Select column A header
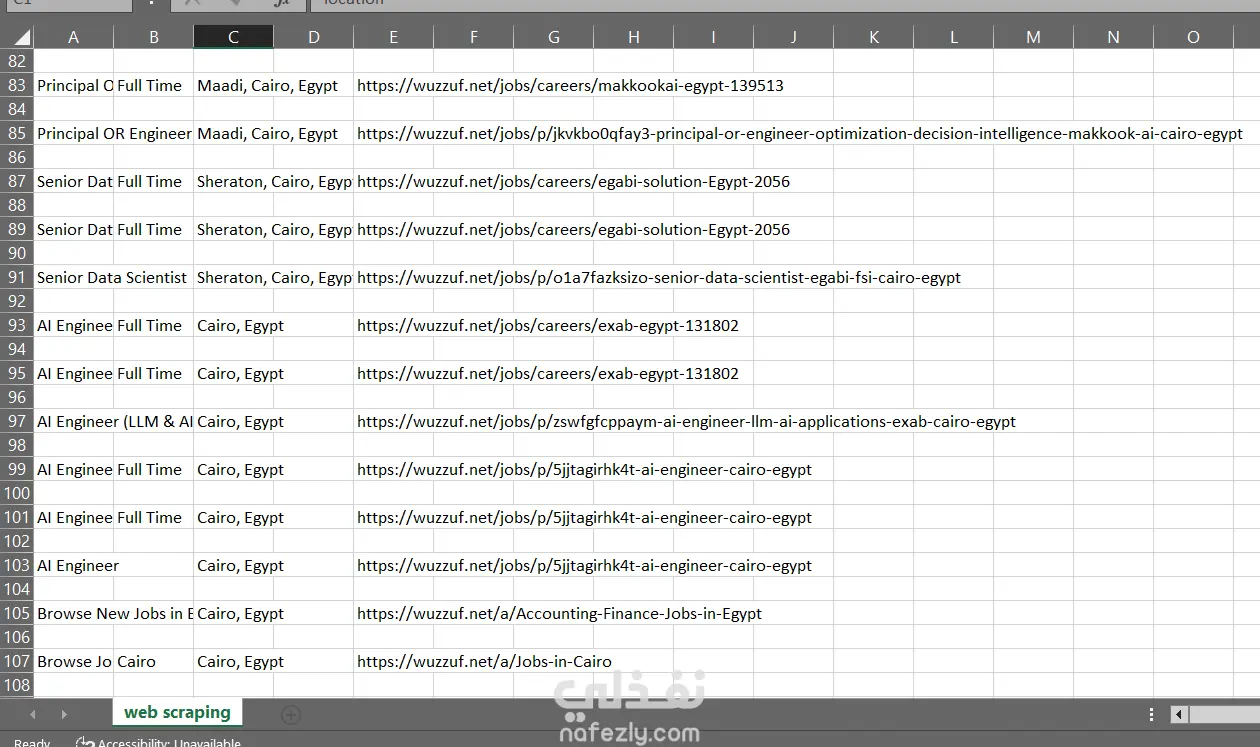 (73, 37)
